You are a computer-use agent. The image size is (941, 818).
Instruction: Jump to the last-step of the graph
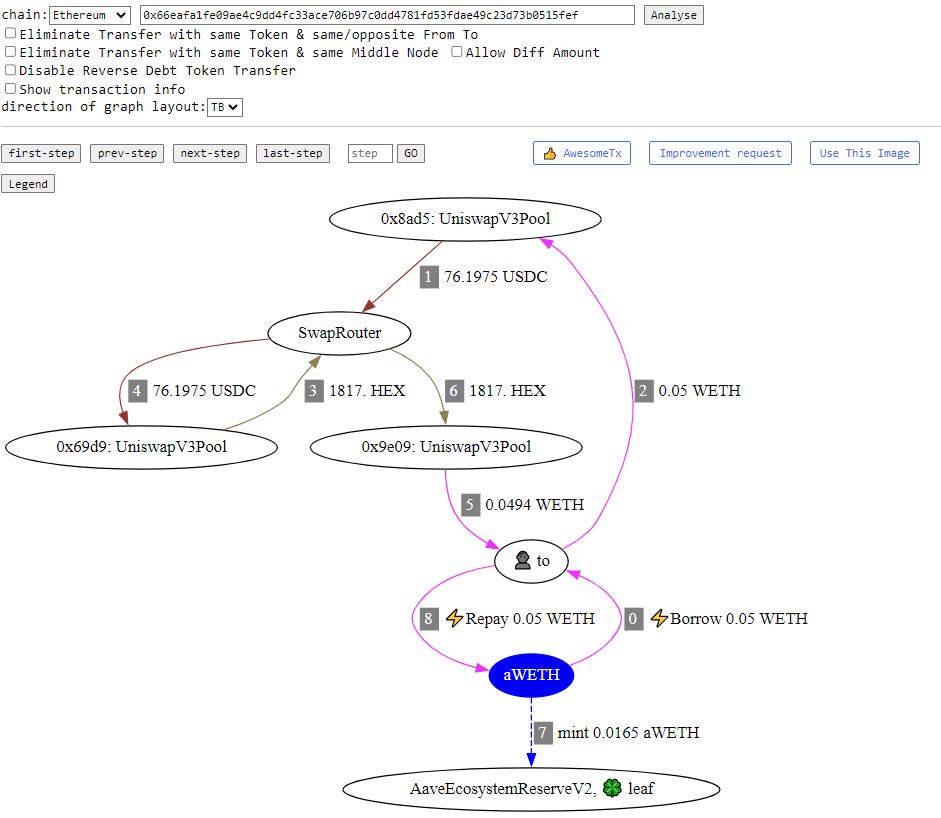coord(292,153)
